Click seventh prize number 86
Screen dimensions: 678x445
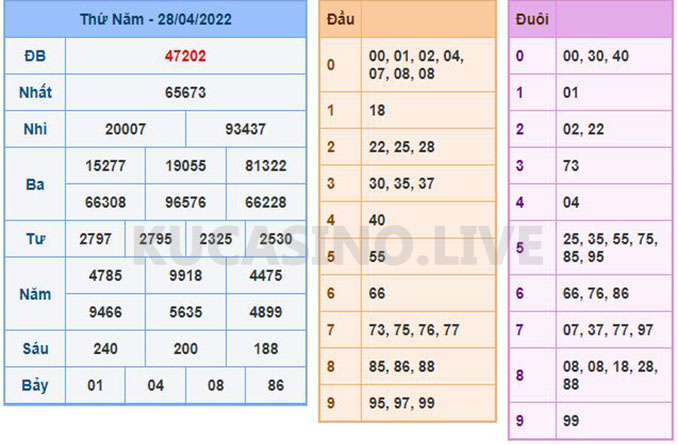coord(275,386)
